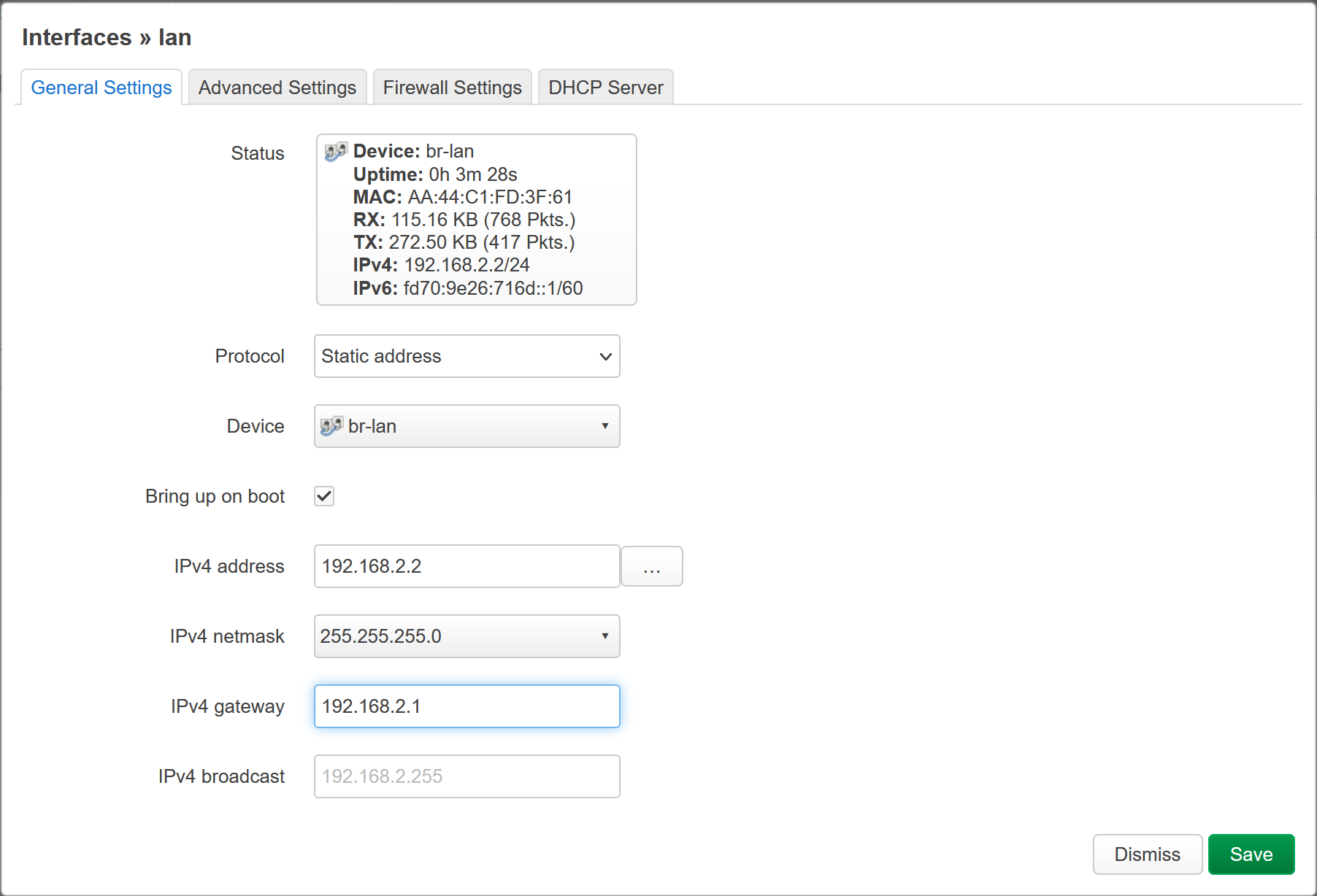Click the IPv4 broadcast input field
This screenshot has height=896, width=1317.
[x=466, y=776]
